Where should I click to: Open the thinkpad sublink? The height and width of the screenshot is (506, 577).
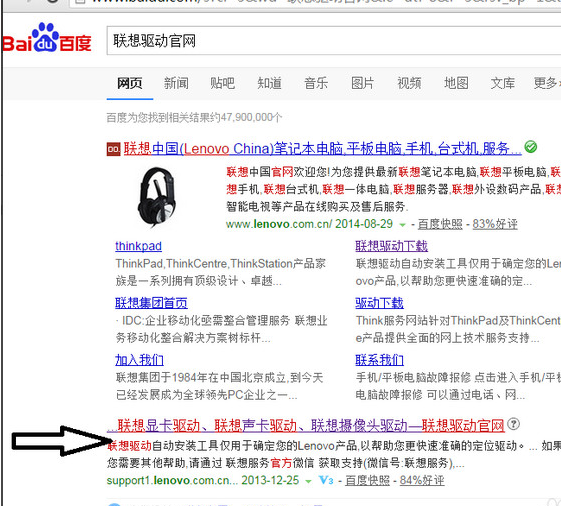[138, 246]
